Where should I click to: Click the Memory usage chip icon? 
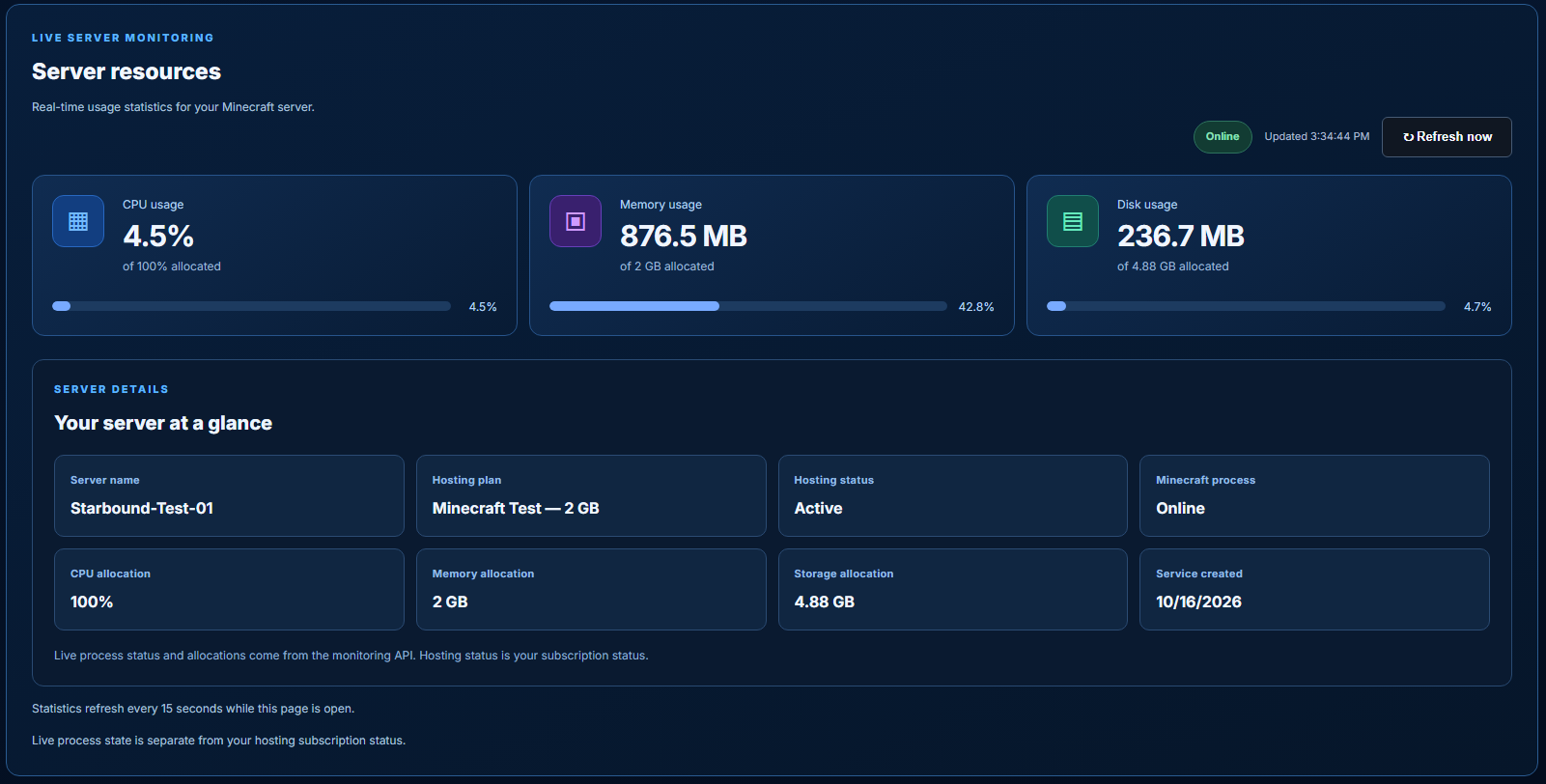tap(576, 221)
